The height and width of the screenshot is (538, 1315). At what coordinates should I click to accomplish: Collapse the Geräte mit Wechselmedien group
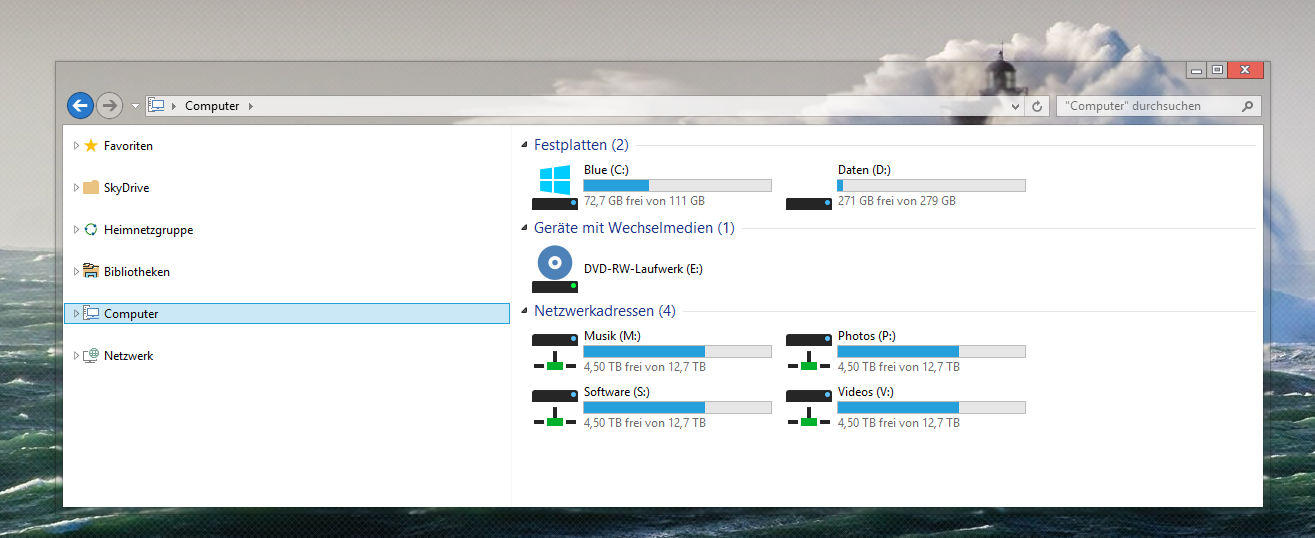pos(525,229)
